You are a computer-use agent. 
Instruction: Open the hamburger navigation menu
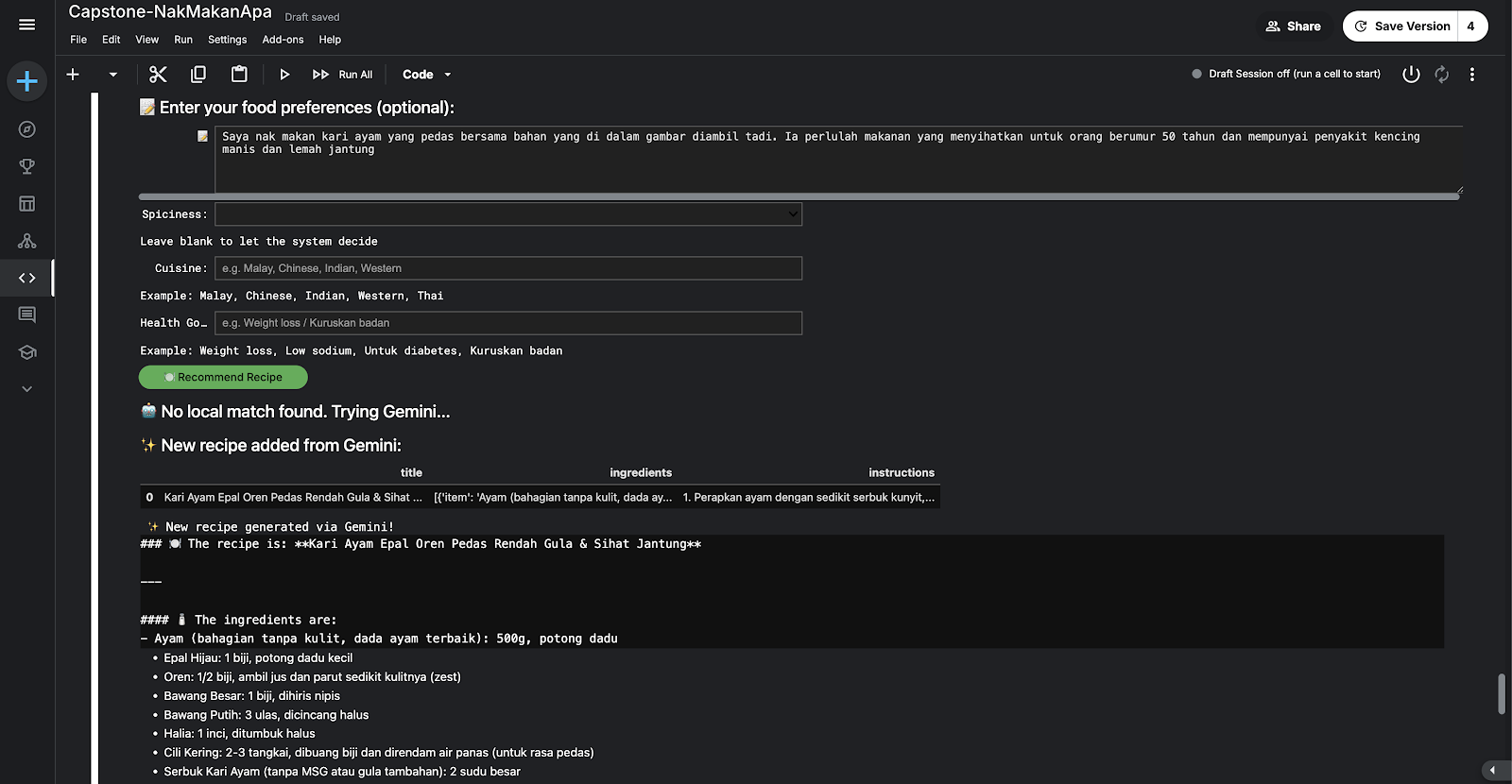coord(26,25)
